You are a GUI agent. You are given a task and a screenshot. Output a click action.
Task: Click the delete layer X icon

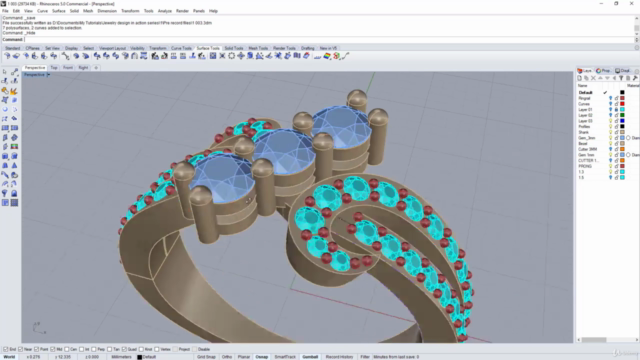[593, 78]
